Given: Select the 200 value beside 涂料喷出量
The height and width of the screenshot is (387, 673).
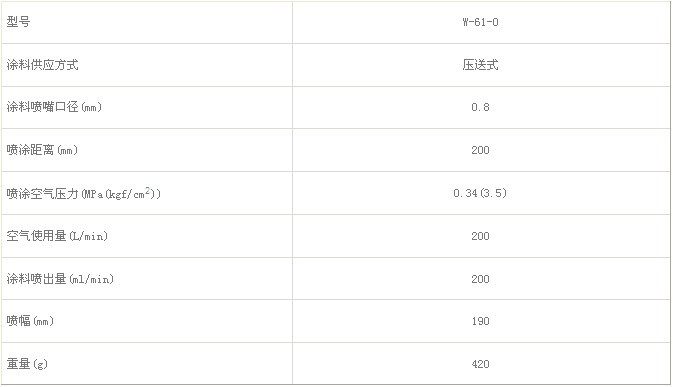Looking at the screenshot, I should [480, 278].
